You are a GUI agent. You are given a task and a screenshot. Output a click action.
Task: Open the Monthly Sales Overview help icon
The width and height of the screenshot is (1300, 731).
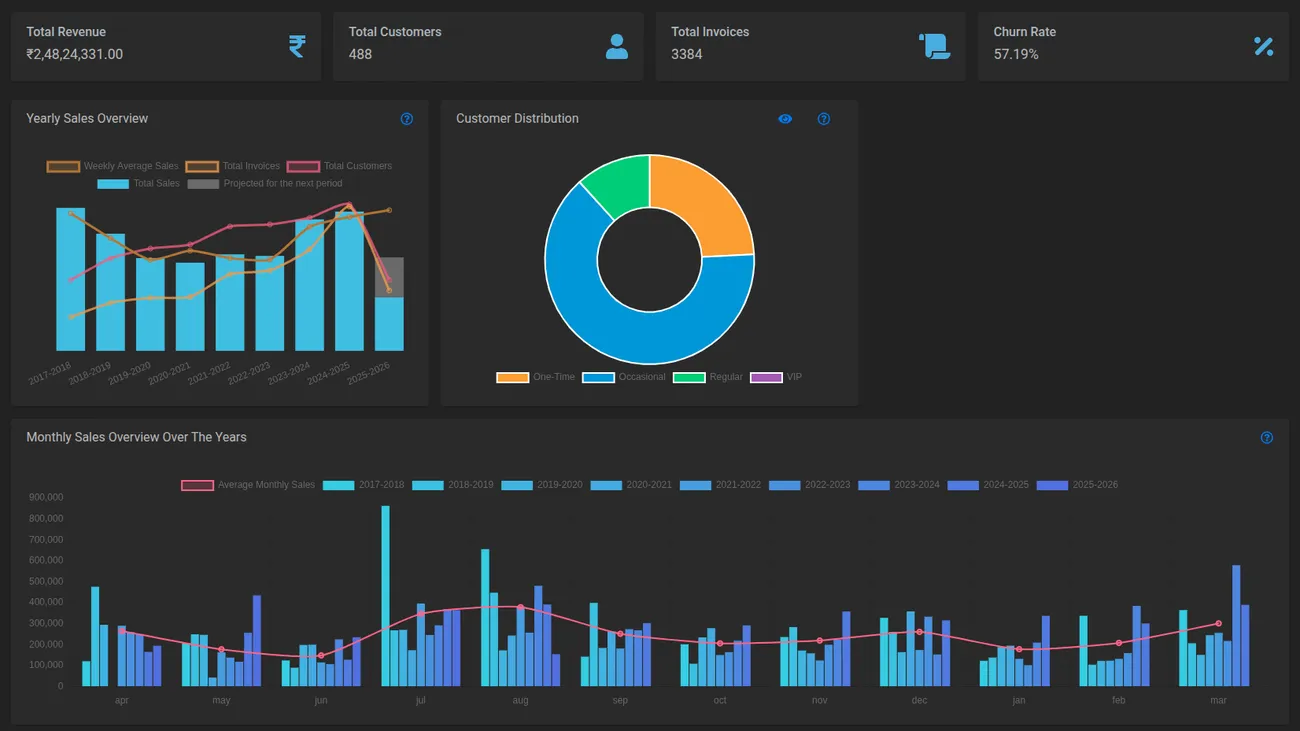1267,437
